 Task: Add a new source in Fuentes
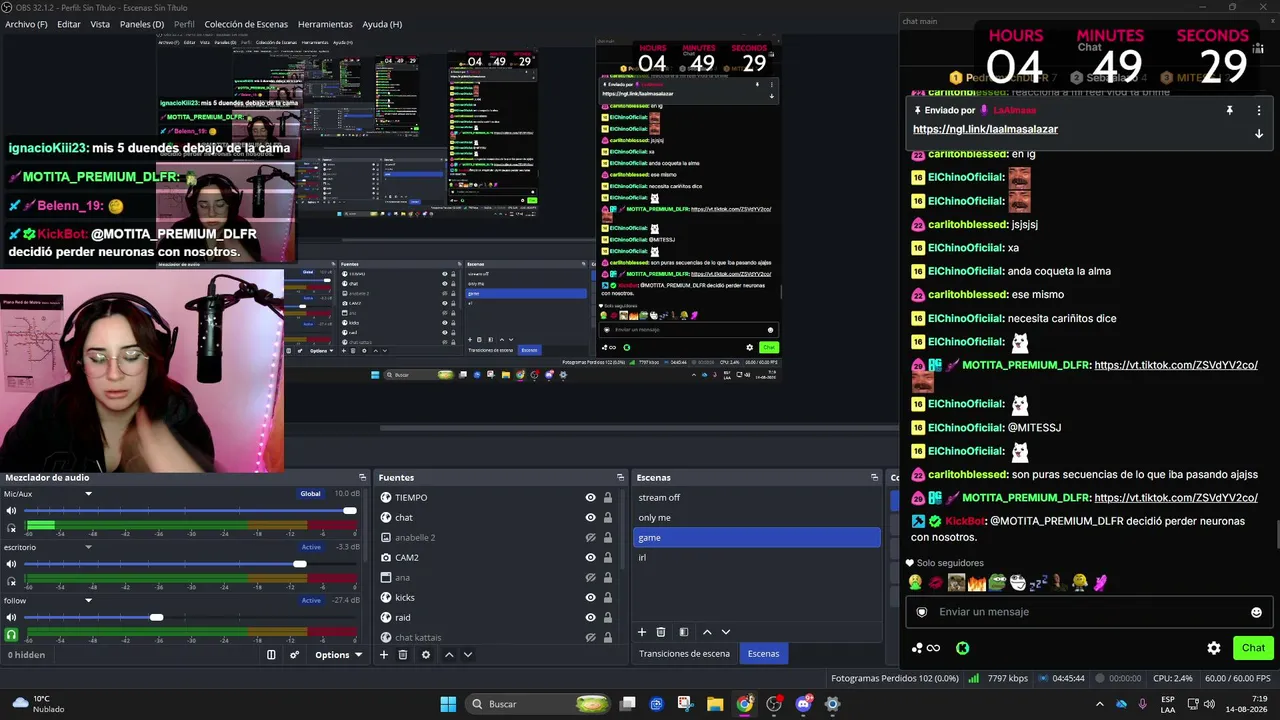pyautogui.click(x=383, y=655)
